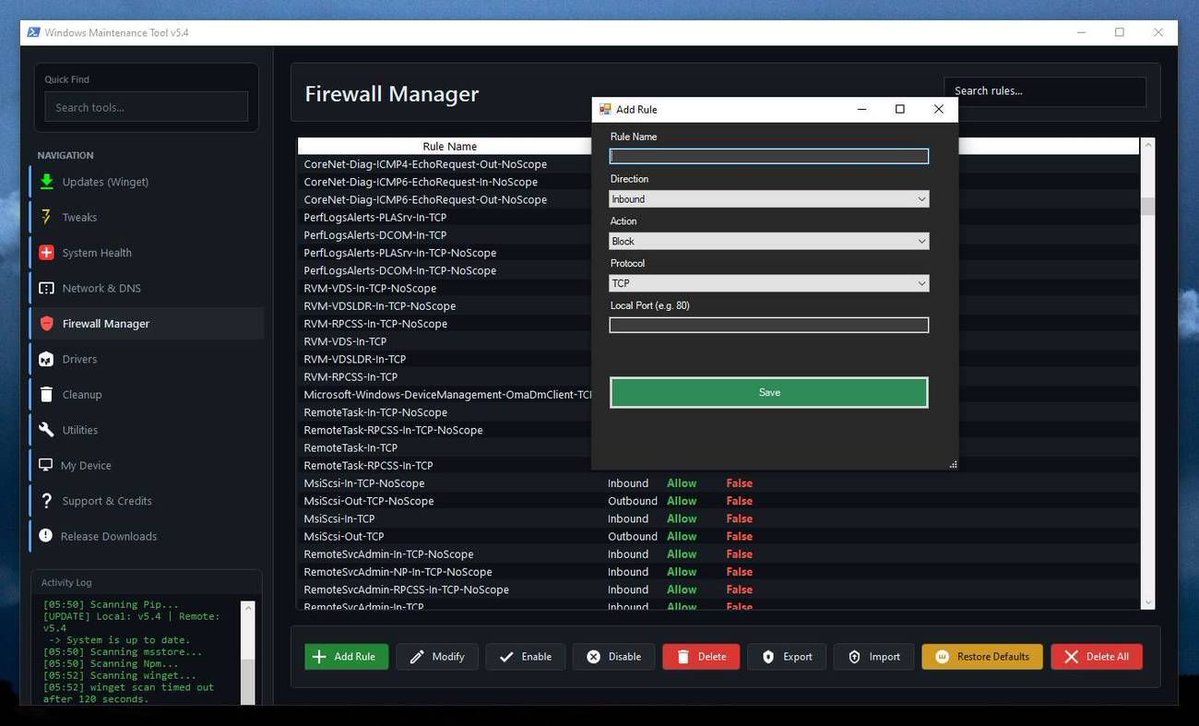Click the Support & Credits question icon
Image resolution: width=1199 pixels, height=726 pixels.
pyautogui.click(x=47, y=500)
